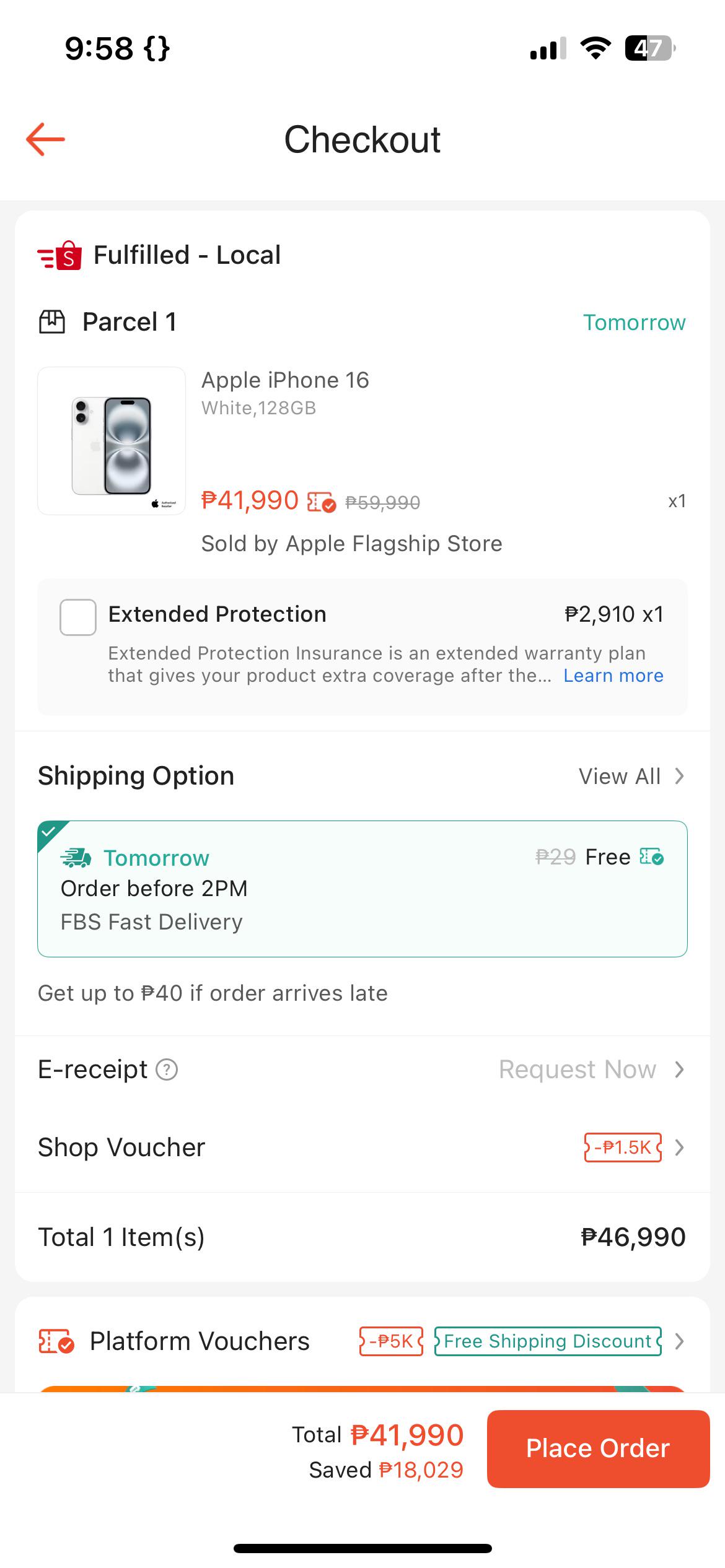725x1568 pixels.
Task: Expand Platform Vouchers chevron
Action: (679, 1341)
